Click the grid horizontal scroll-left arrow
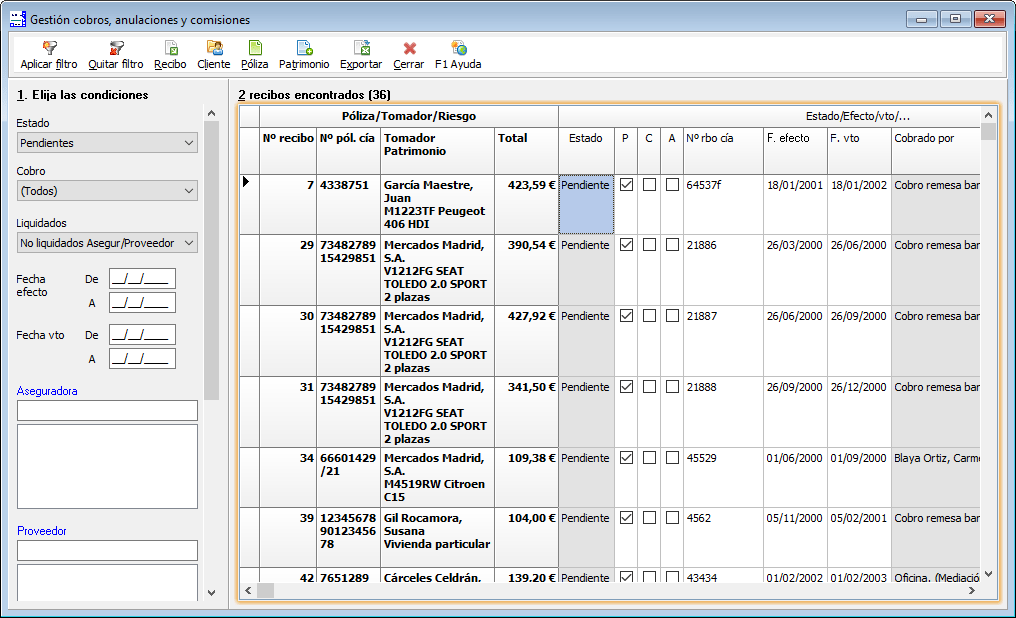The image size is (1016, 618). click(x=248, y=590)
